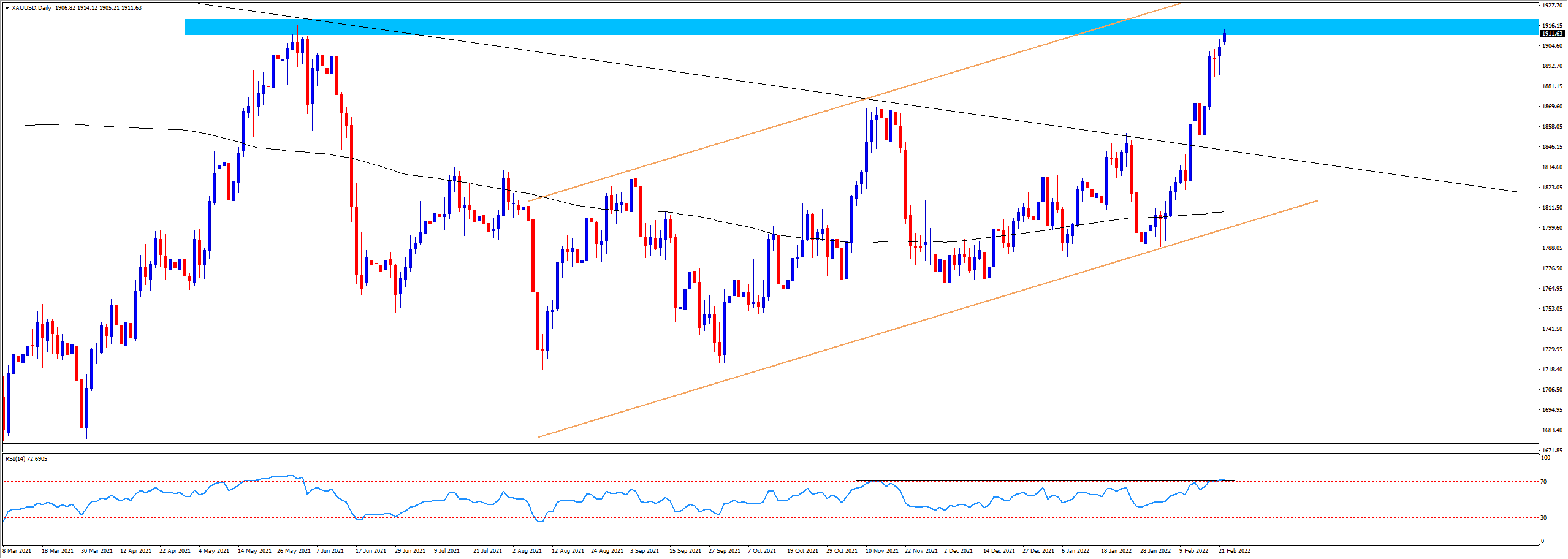Click the 21 Feb 2022 date label
This screenshot has height=559, width=1568.
[x=1235, y=551]
